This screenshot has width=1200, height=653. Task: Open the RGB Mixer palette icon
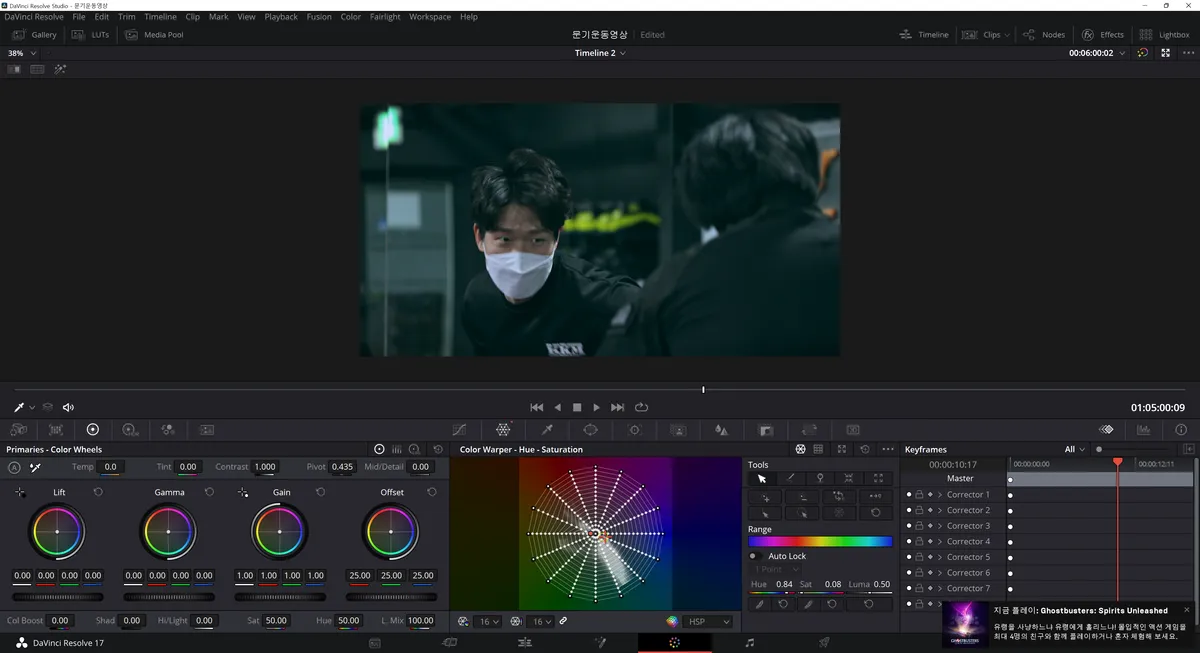click(x=168, y=429)
